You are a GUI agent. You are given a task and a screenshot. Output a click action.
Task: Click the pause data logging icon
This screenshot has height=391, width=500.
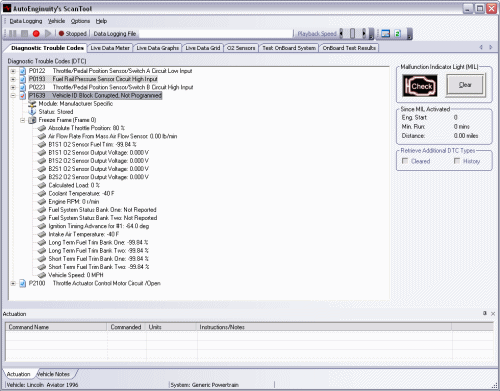point(13,34)
